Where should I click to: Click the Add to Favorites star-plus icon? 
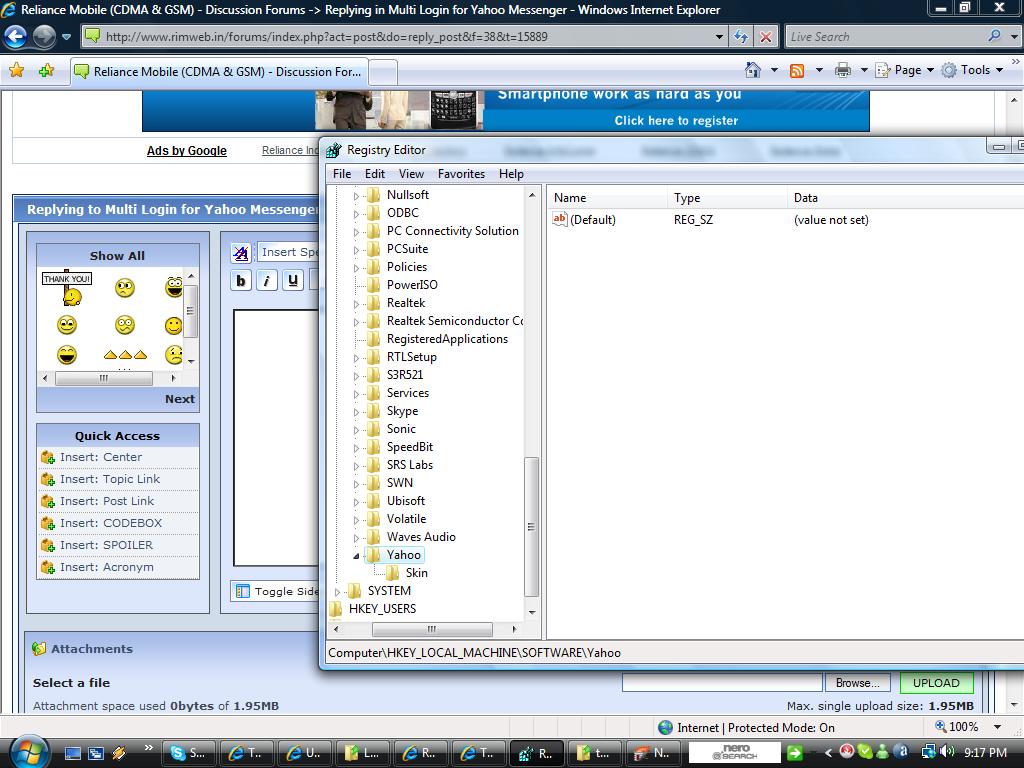[46, 71]
